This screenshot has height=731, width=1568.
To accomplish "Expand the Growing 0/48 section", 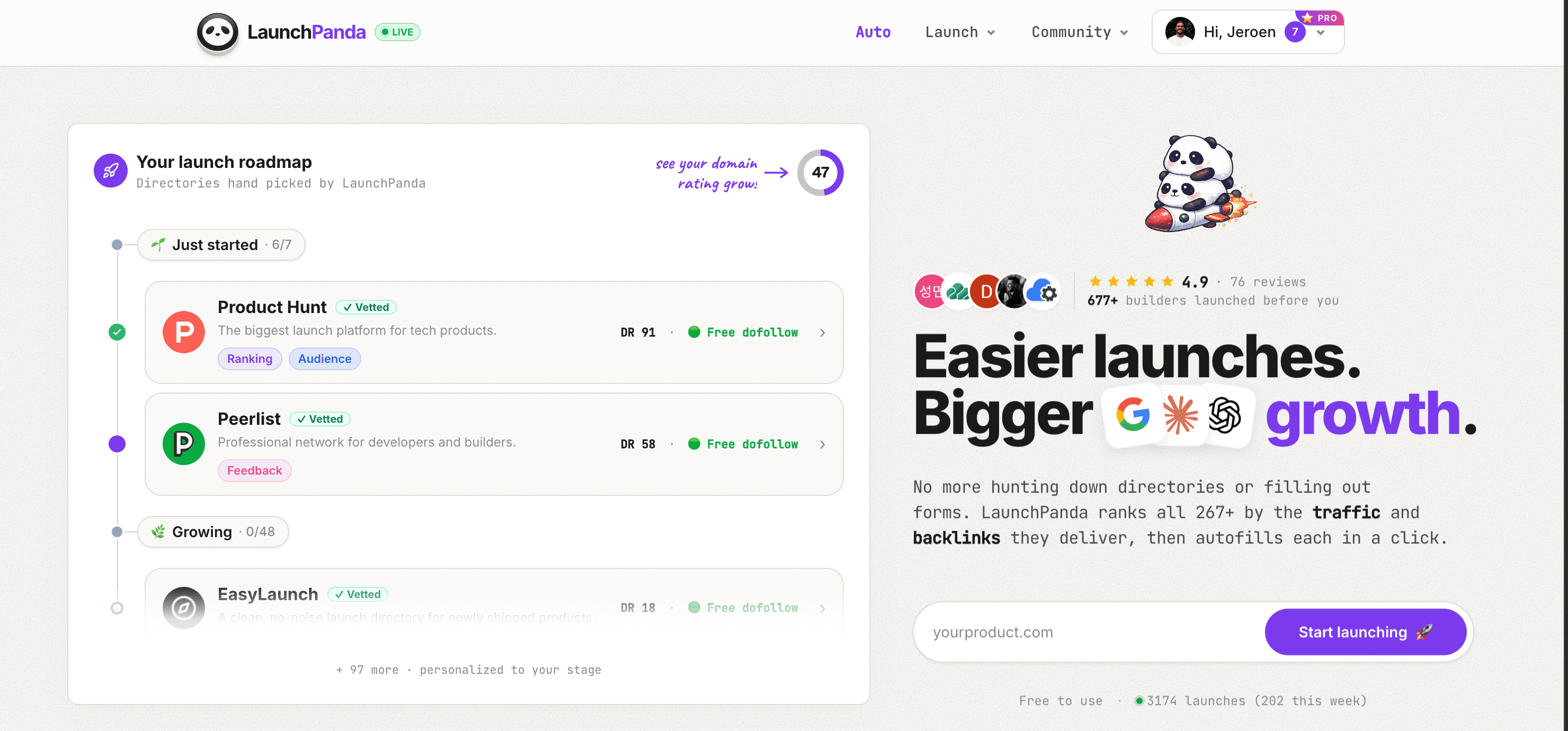I will [x=213, y=531].
